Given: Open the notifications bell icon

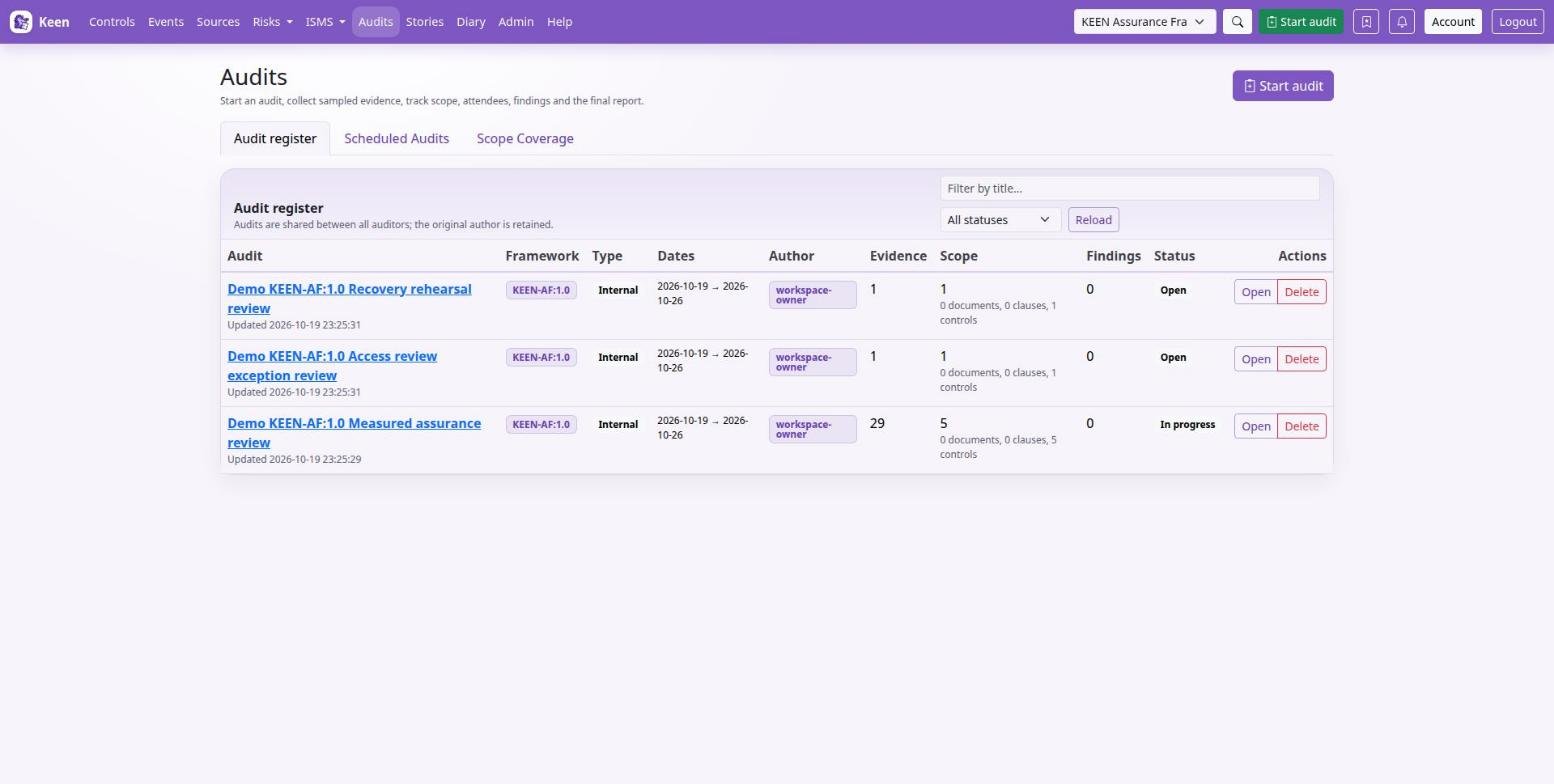Looking at the screenshot, I should point(1402,22).
